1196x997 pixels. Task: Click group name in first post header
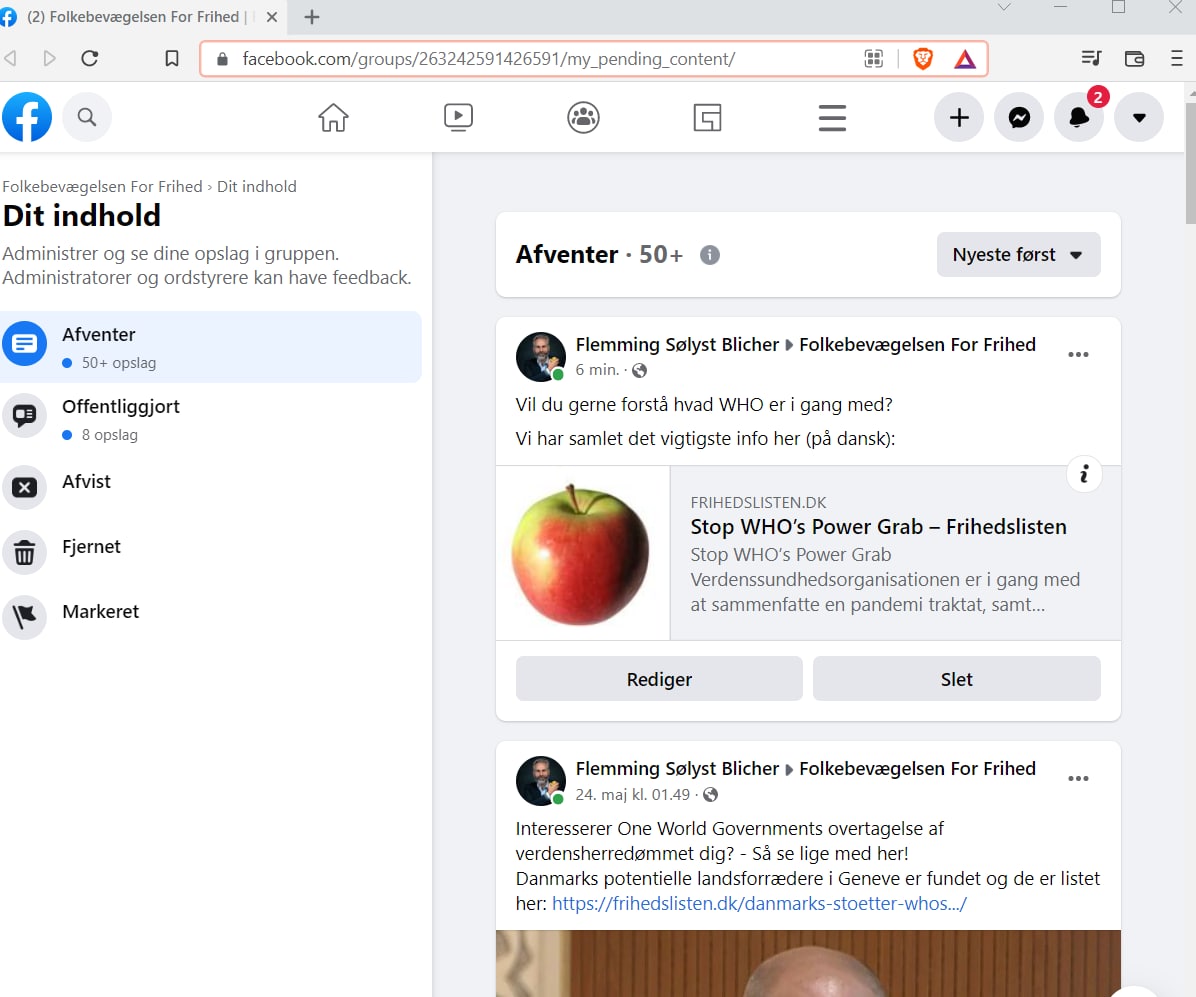tap(917, 345)
